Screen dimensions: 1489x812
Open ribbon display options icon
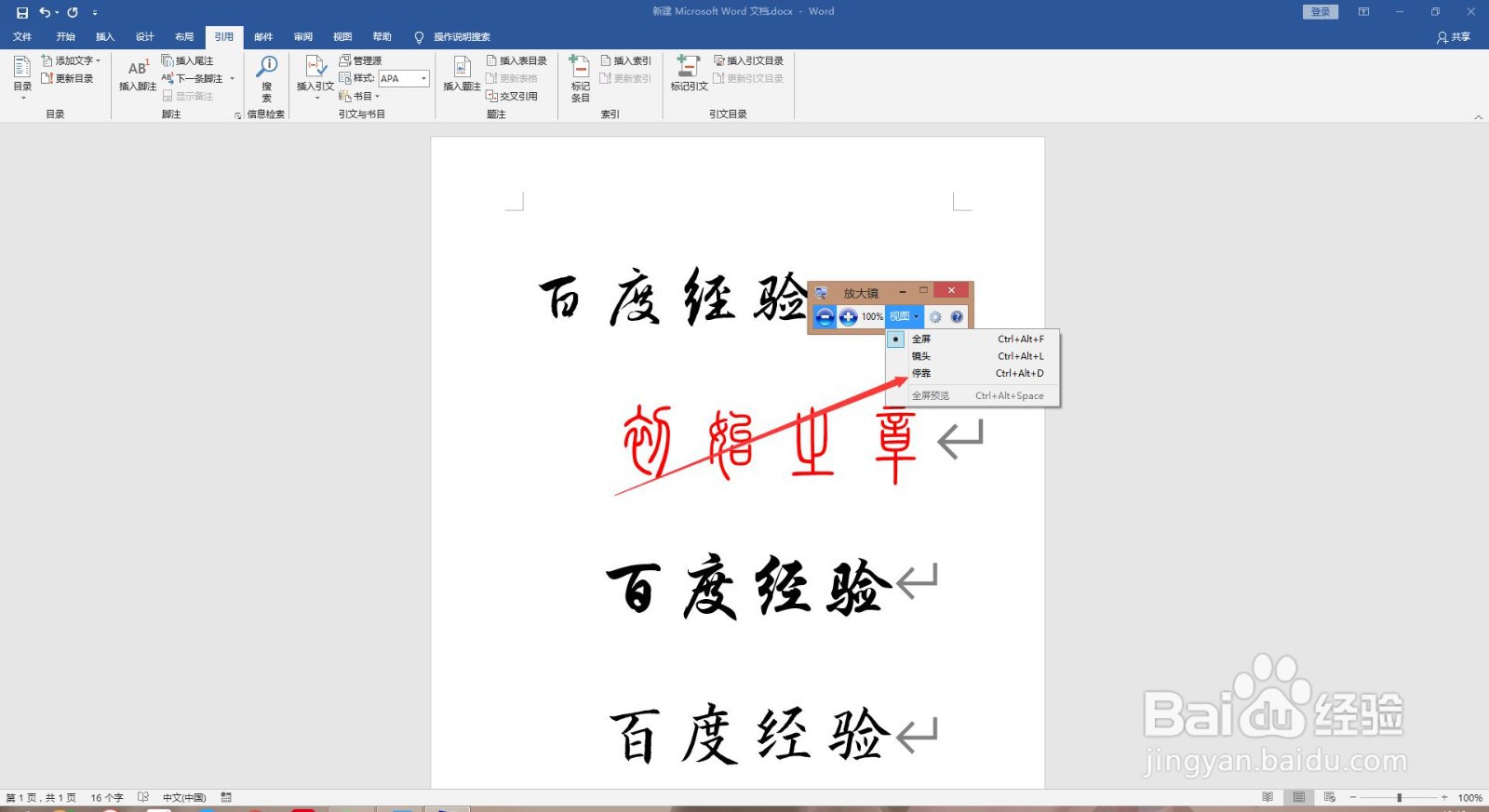point(1363,12)
